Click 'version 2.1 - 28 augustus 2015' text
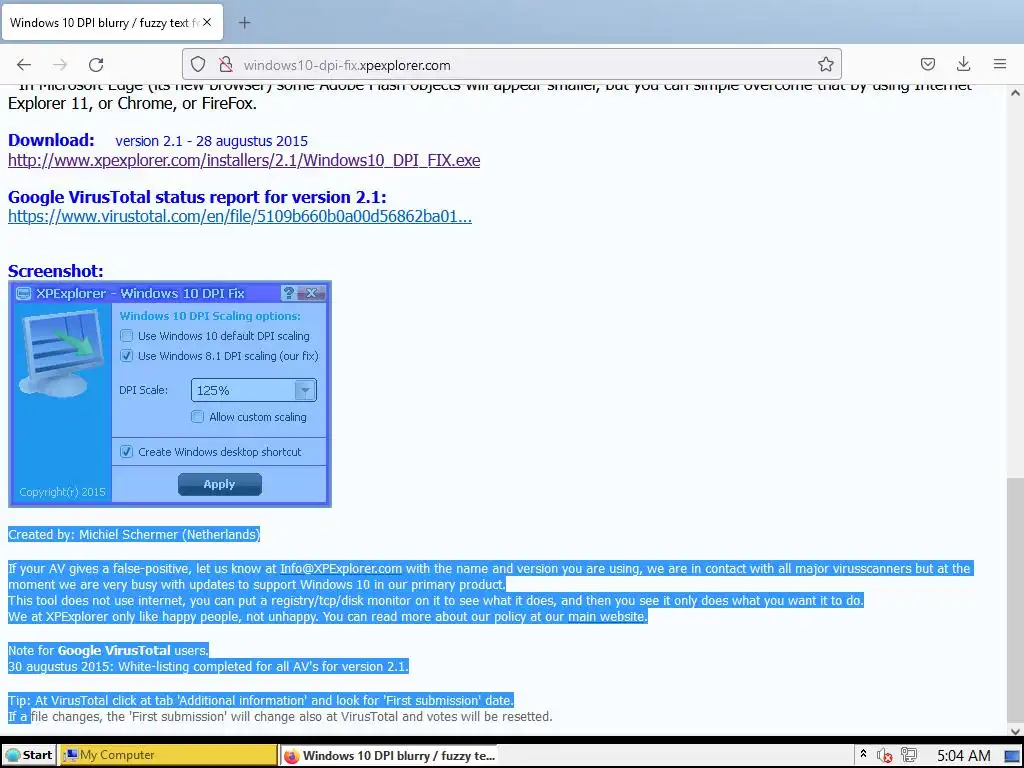This screenshot has height=768, width=1024. click(x=212, y=141)
